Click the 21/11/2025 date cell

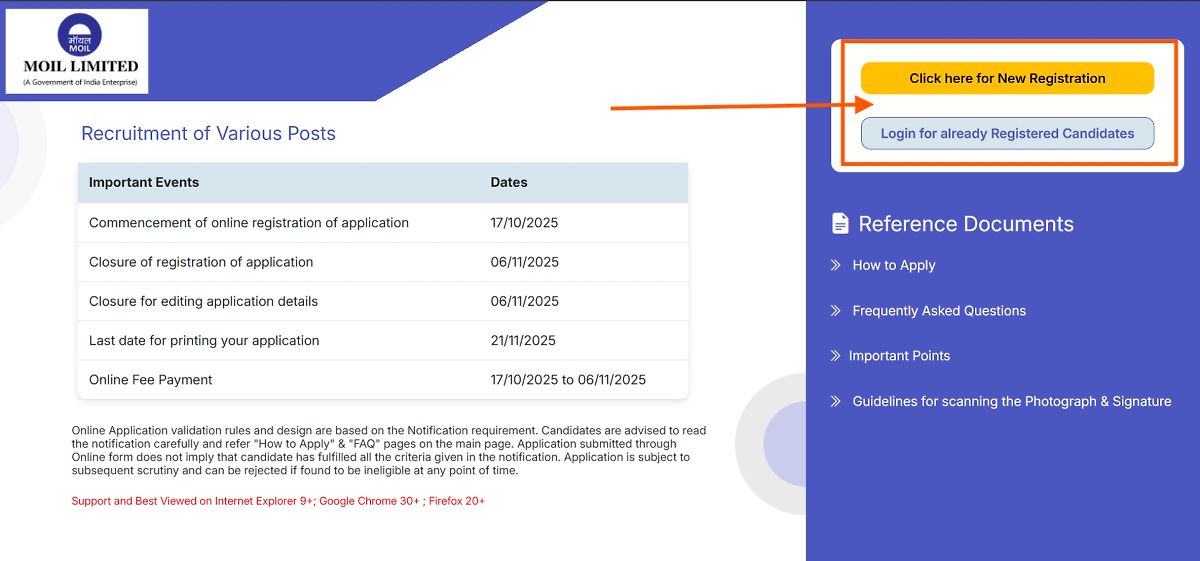coord(523,340)
